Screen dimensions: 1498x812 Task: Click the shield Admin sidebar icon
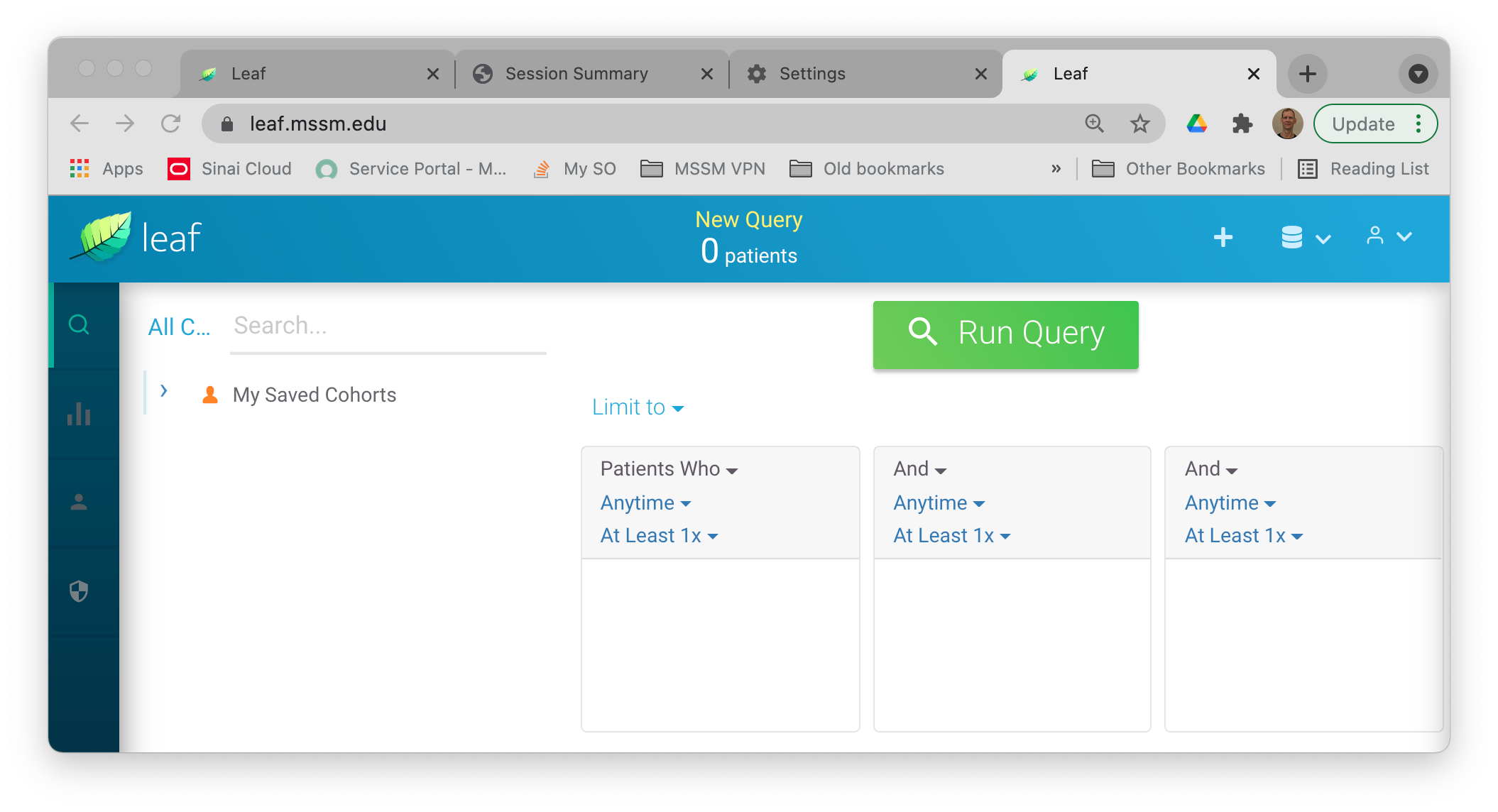pos(79,591)
